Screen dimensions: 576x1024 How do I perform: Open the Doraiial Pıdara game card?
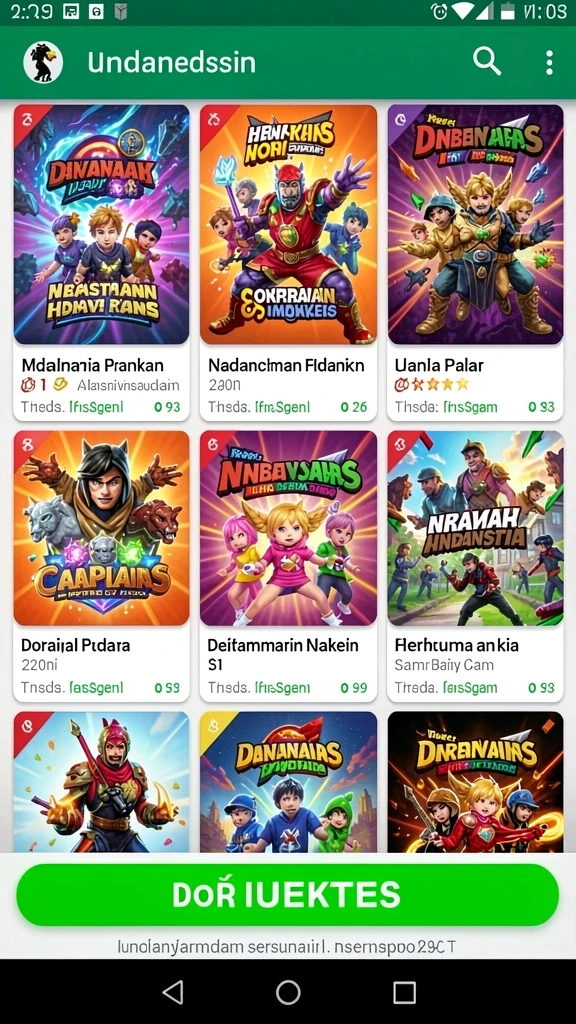101,566
